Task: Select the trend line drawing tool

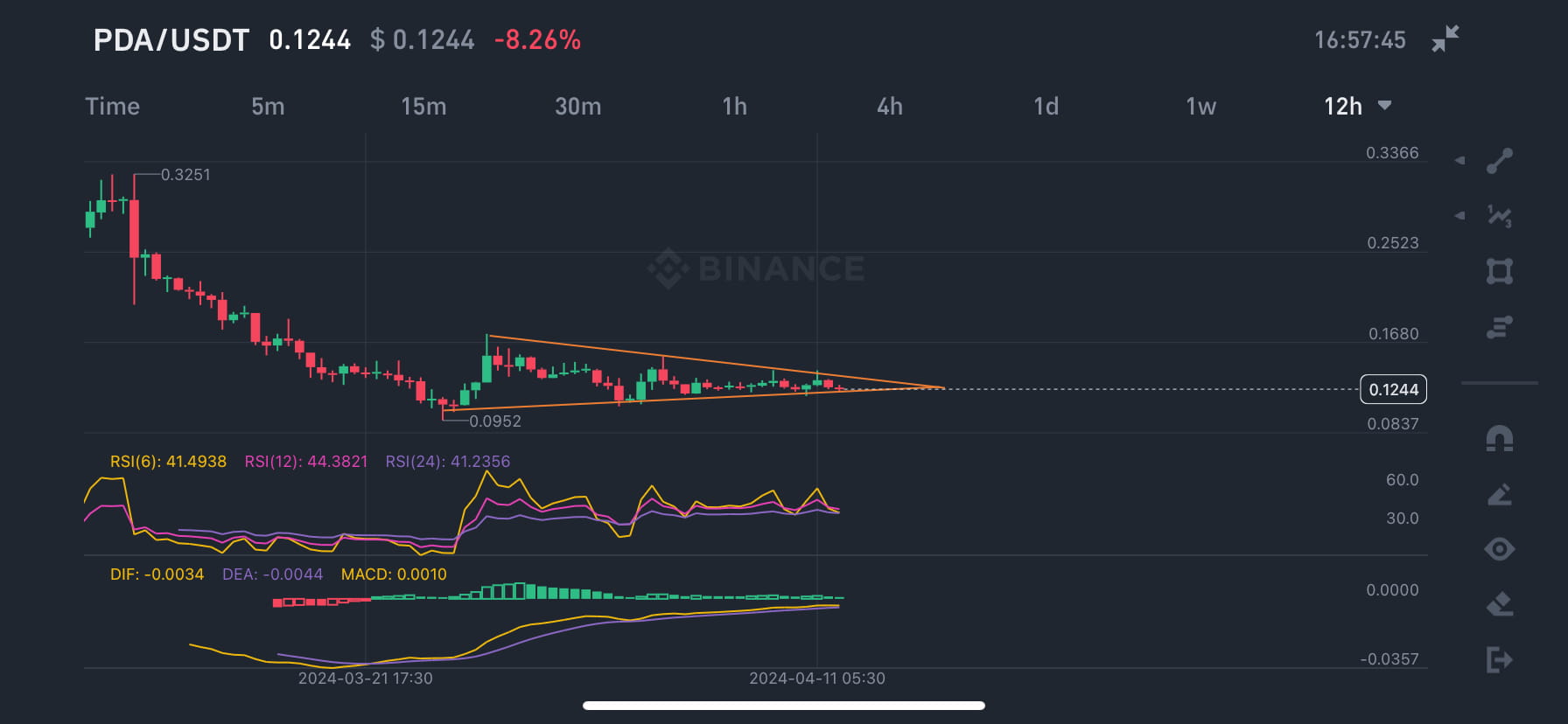Action: tap(1498, 161)
